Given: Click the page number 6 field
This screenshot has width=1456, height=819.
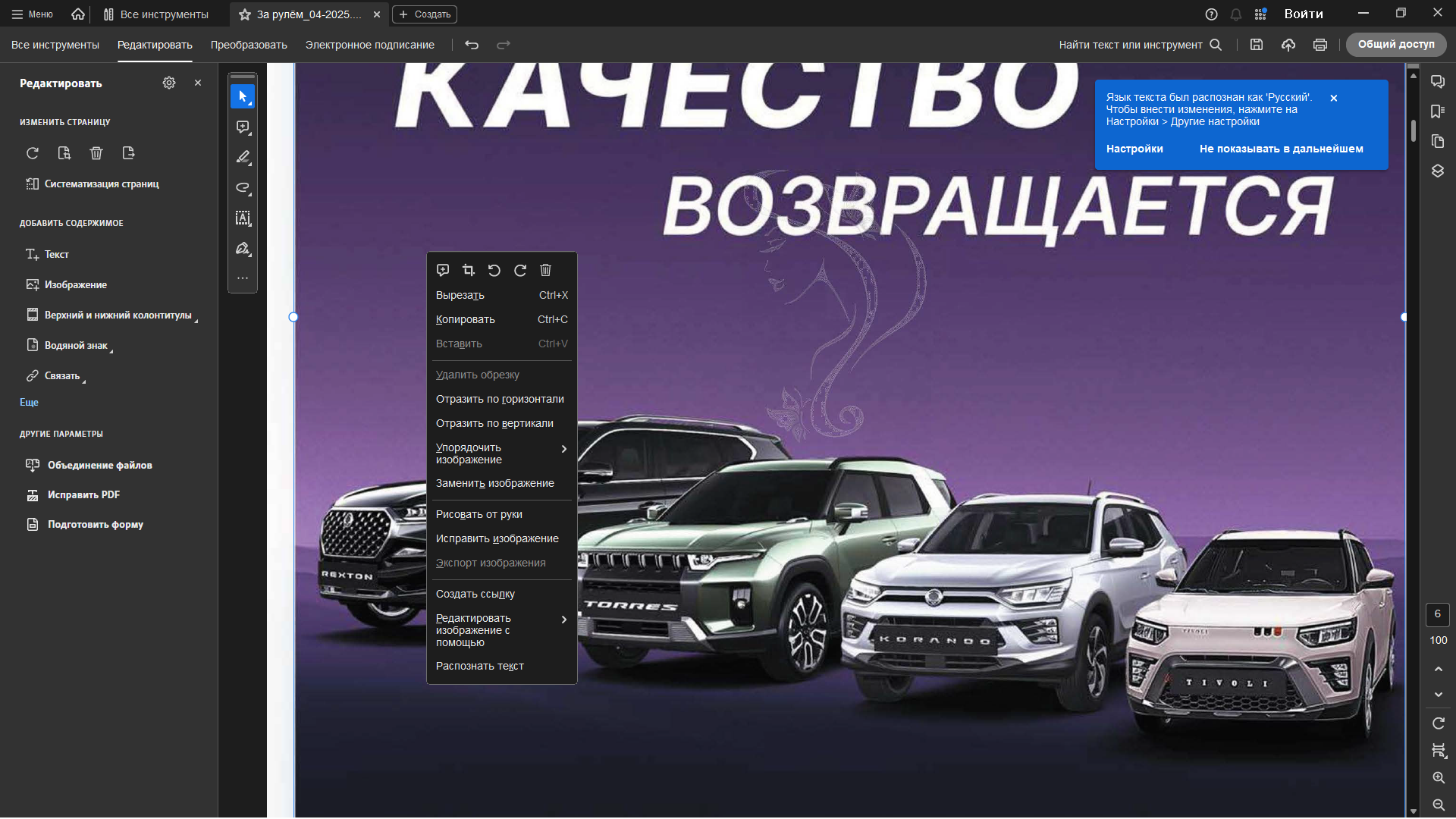Looking at the screenshot, I should pos(1438,614).
